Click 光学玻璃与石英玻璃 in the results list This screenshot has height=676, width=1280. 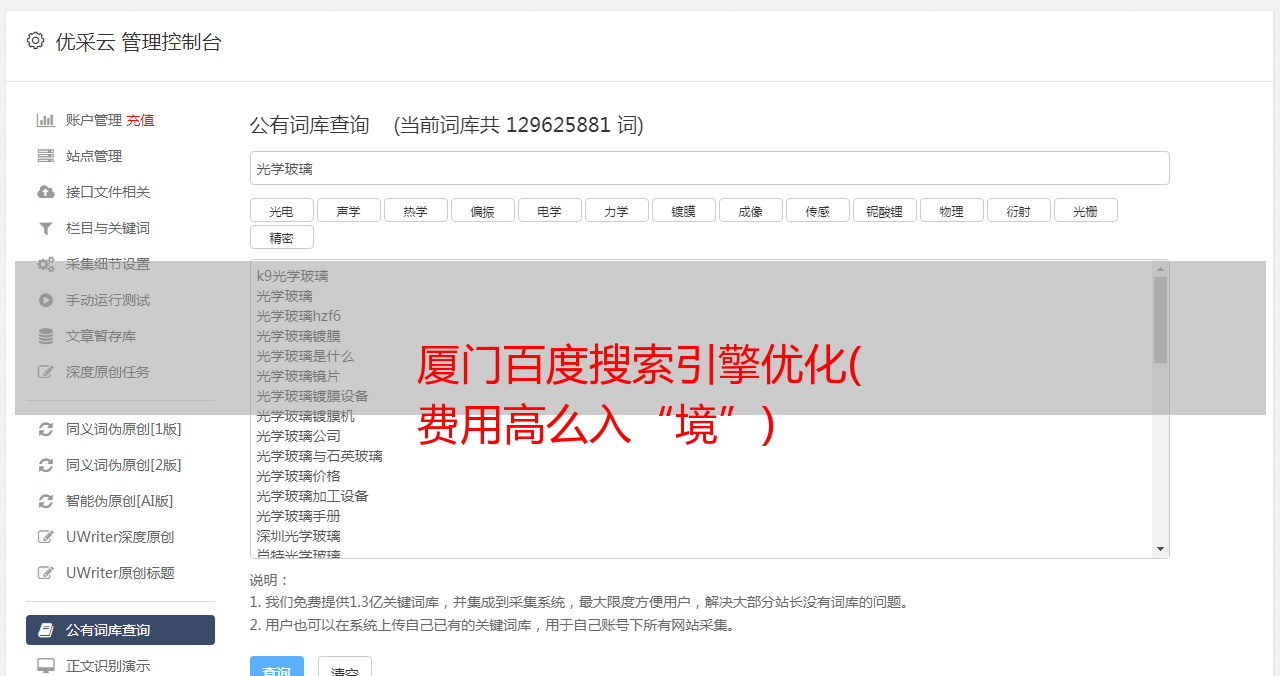click(x=319, y=456)
